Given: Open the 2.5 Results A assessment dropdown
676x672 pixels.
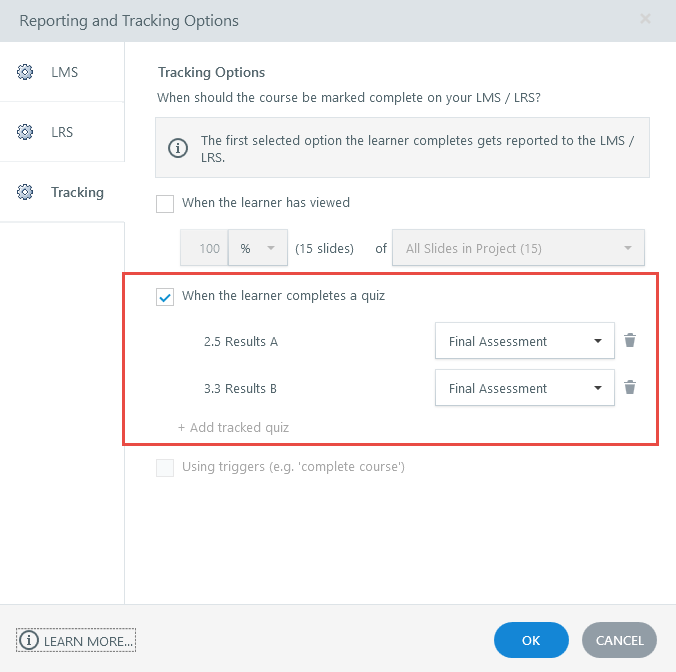Looking at the screenshot, I should coord(525,341).
